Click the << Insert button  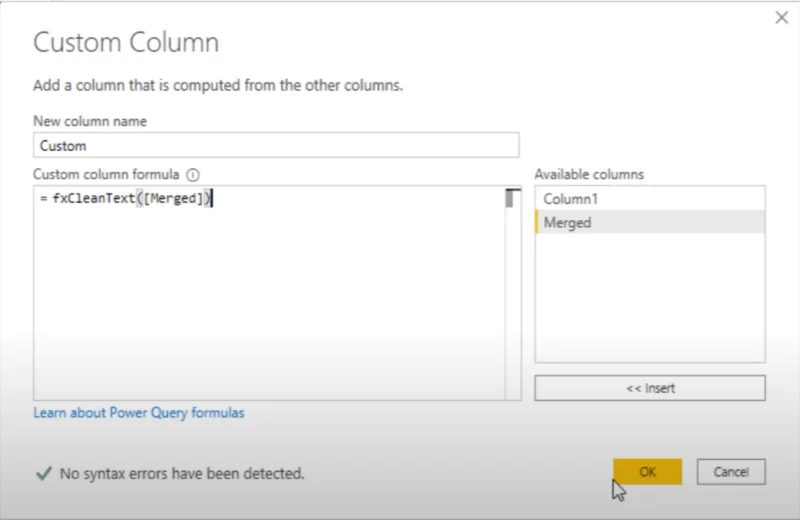click(x=650, y=388)
